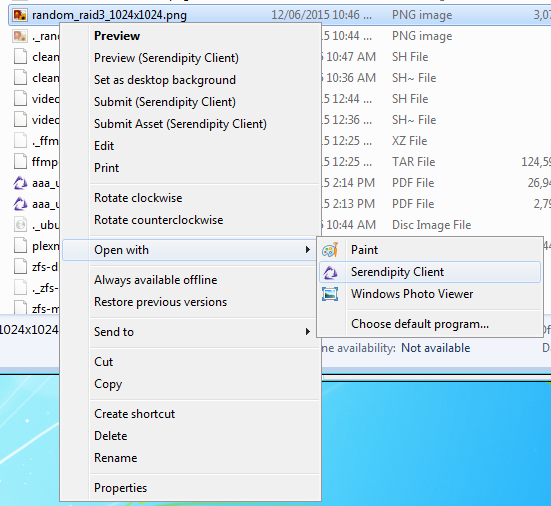
Task: Click the zfs-d file icon
Action: (20, 267)
